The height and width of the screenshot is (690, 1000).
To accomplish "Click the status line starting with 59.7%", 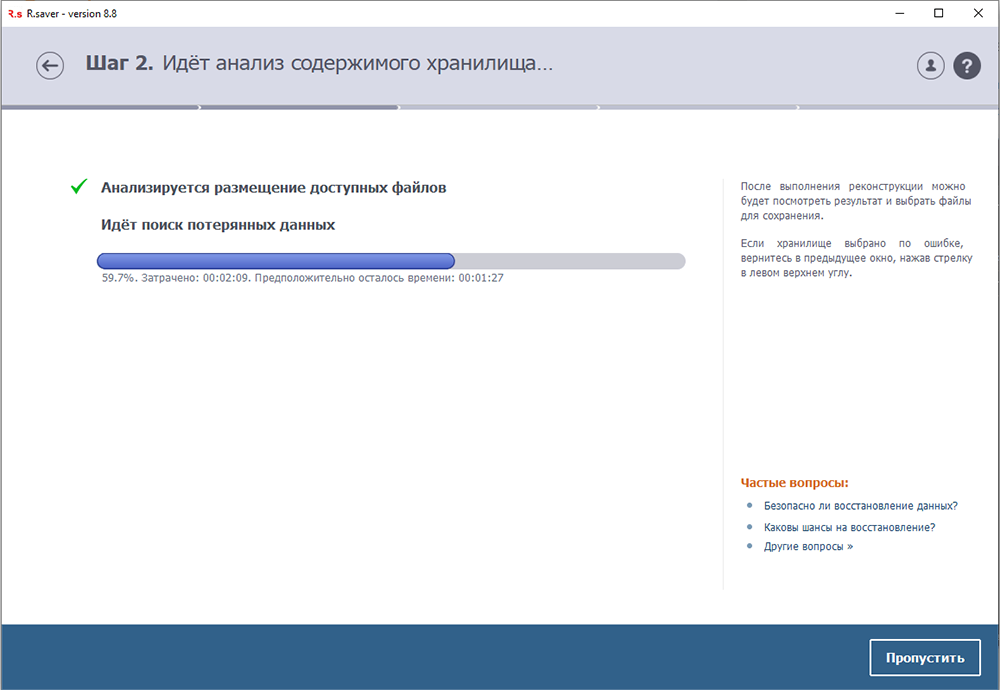I will (303, 278).
